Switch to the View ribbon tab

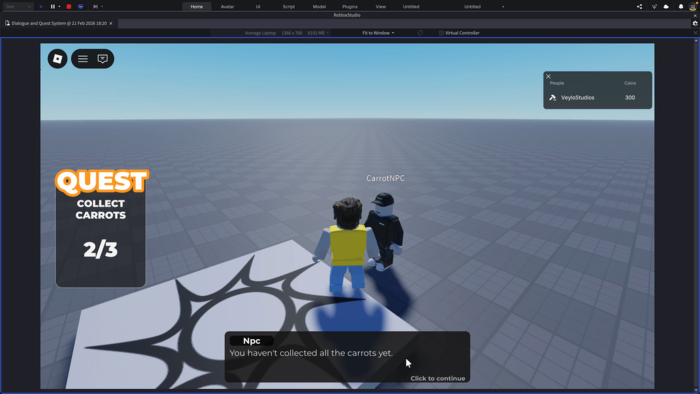[x=380, y=7]
